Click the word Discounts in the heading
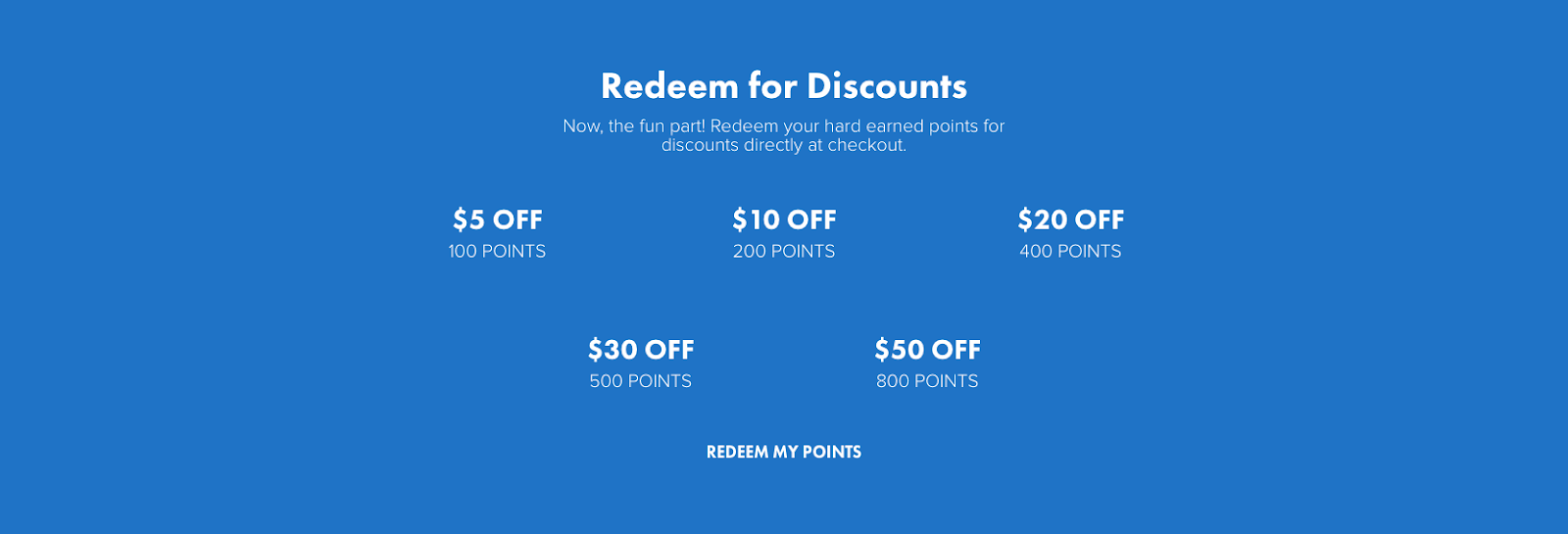 [887, 86]
